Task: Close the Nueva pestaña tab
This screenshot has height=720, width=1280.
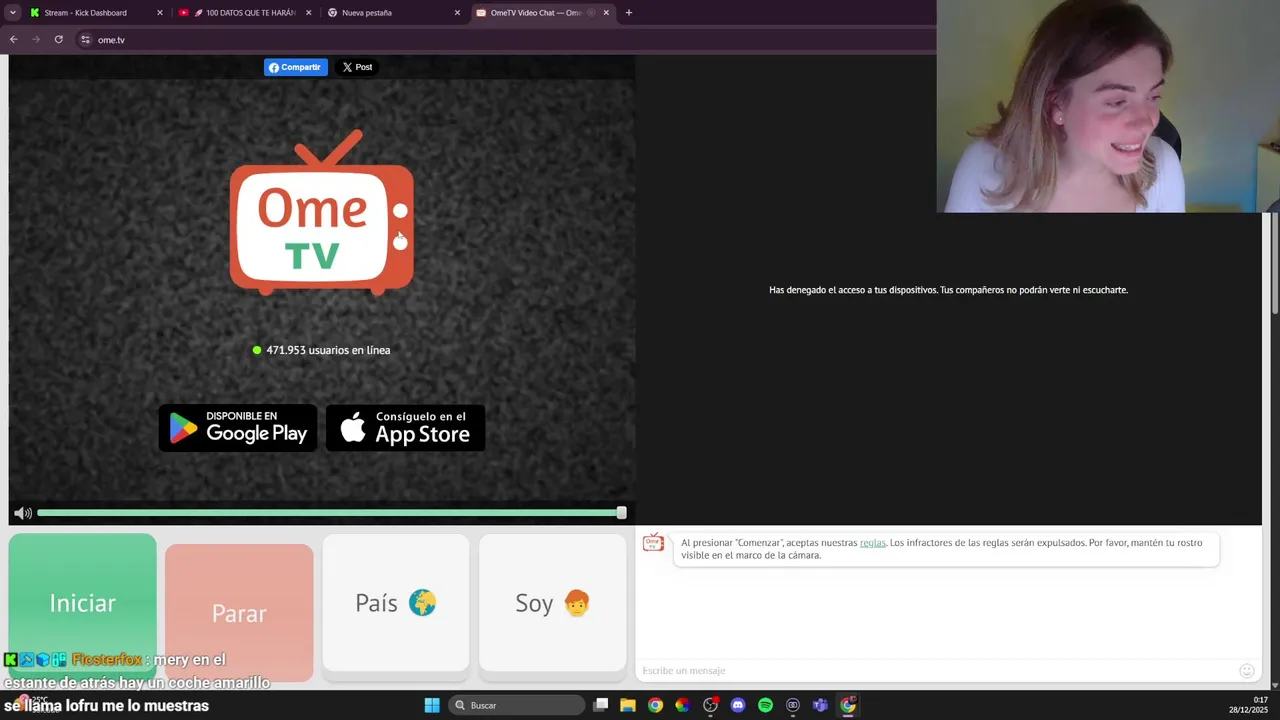Action: point(457,13)
